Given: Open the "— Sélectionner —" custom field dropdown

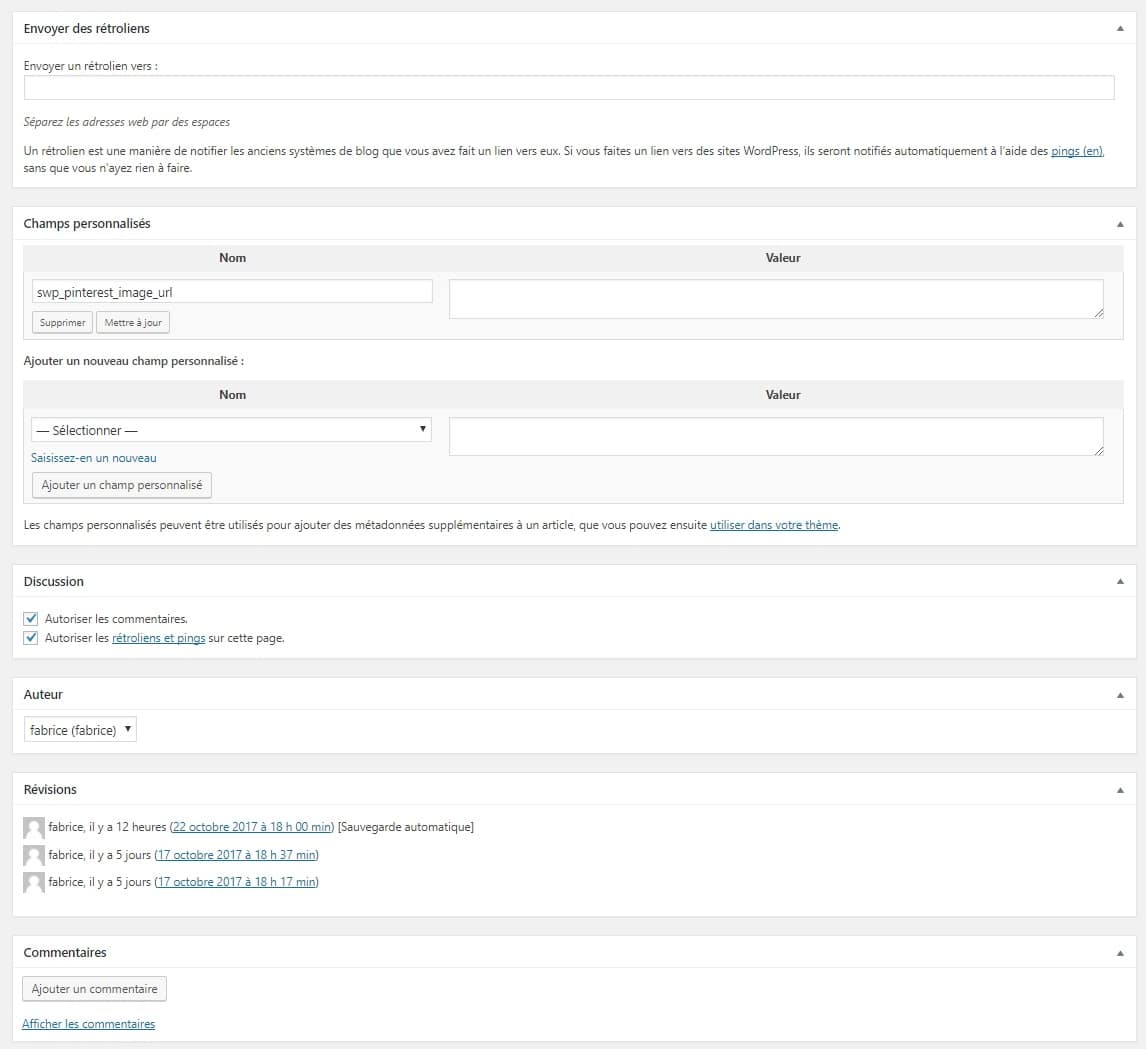Looking at the screenshot, I should 231,430.
